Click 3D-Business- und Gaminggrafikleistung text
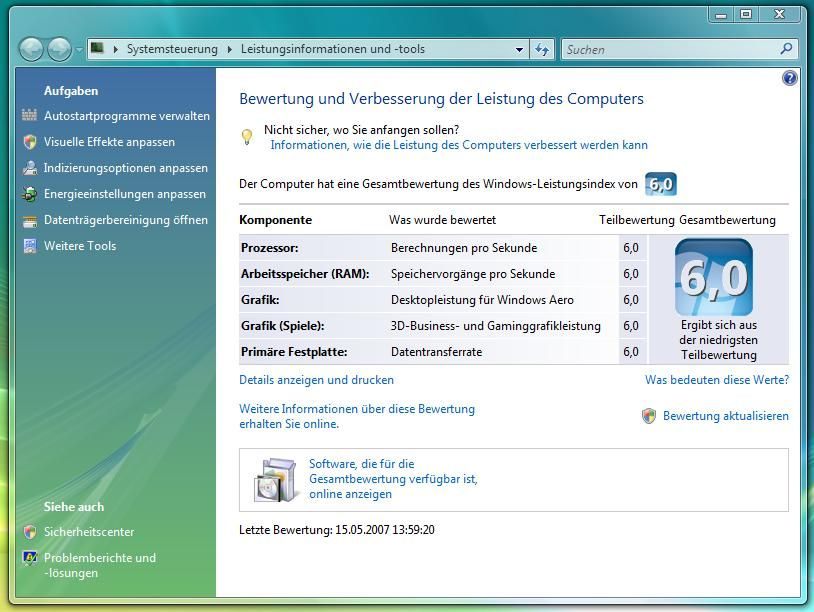This screenshot has width=814, height=612. point(496,326)
